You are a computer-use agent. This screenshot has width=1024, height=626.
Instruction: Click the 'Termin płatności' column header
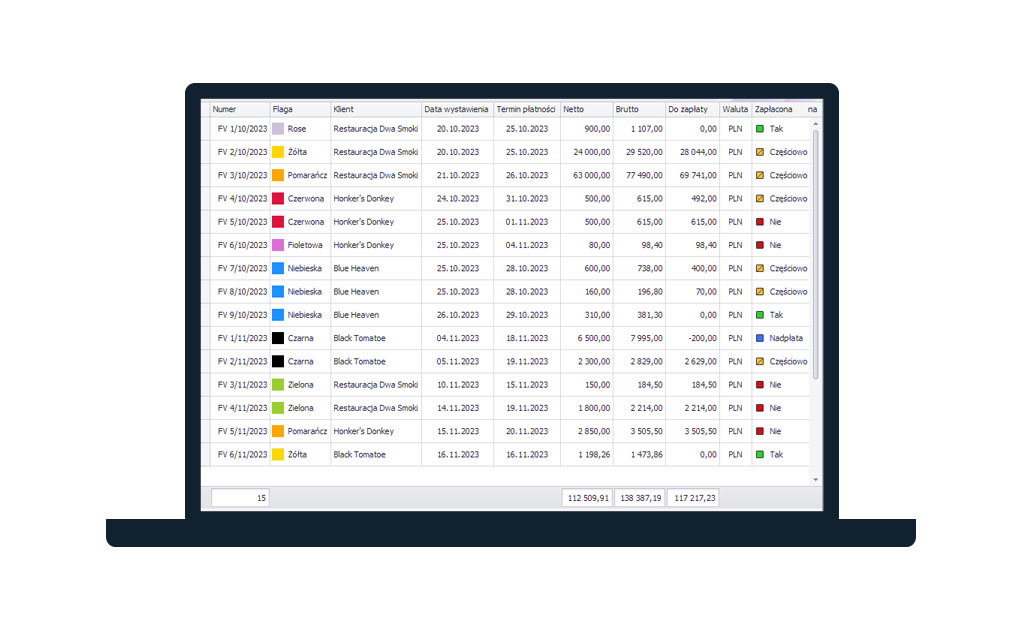point(526,109)
